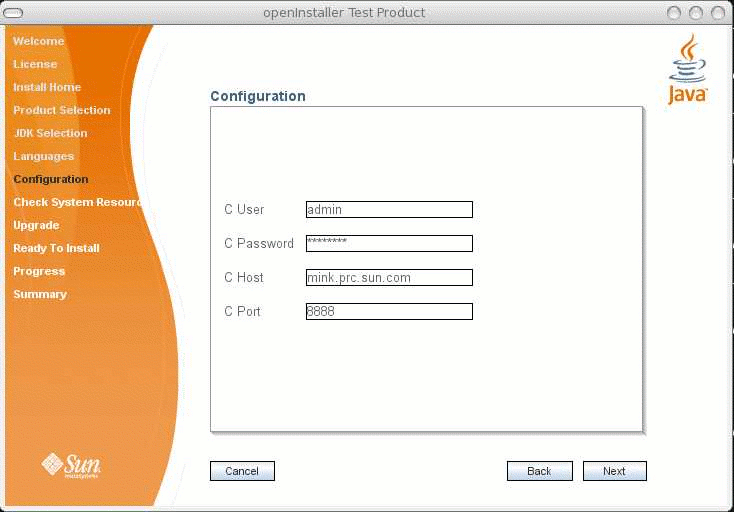Select Configuration step in sidebar

pyautogui.click(x=51, y=179)
